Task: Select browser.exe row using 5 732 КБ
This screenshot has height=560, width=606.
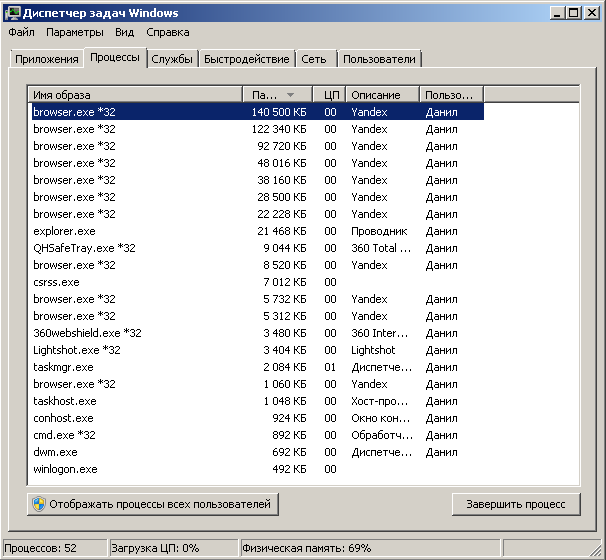Action: pyautogui.click(x=256, y=299)
